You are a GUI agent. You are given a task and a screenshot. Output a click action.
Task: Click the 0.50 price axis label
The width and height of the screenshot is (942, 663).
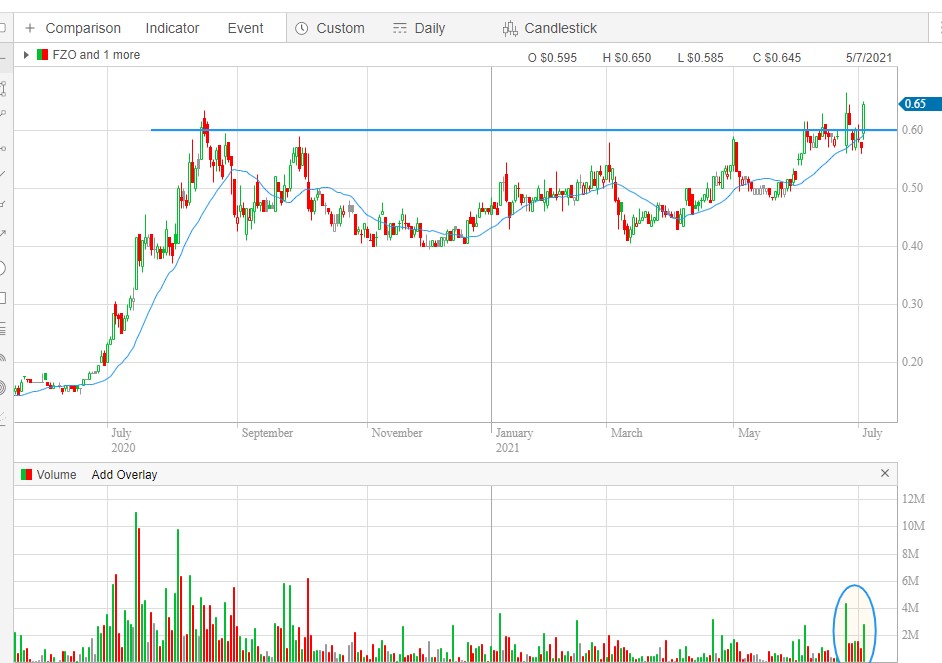point(913,188)
